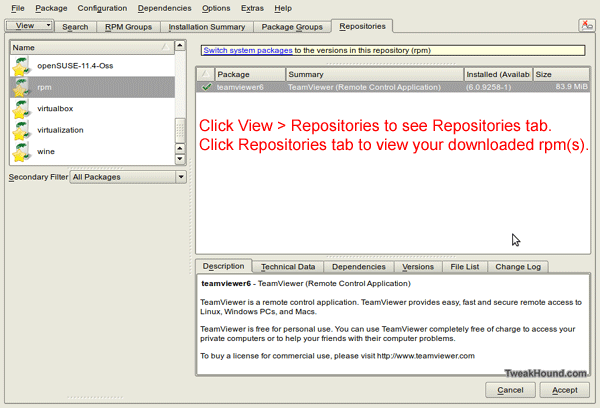Click the icon button at top right corner
This screenshot has height=408, width=600.
(586, 26)
